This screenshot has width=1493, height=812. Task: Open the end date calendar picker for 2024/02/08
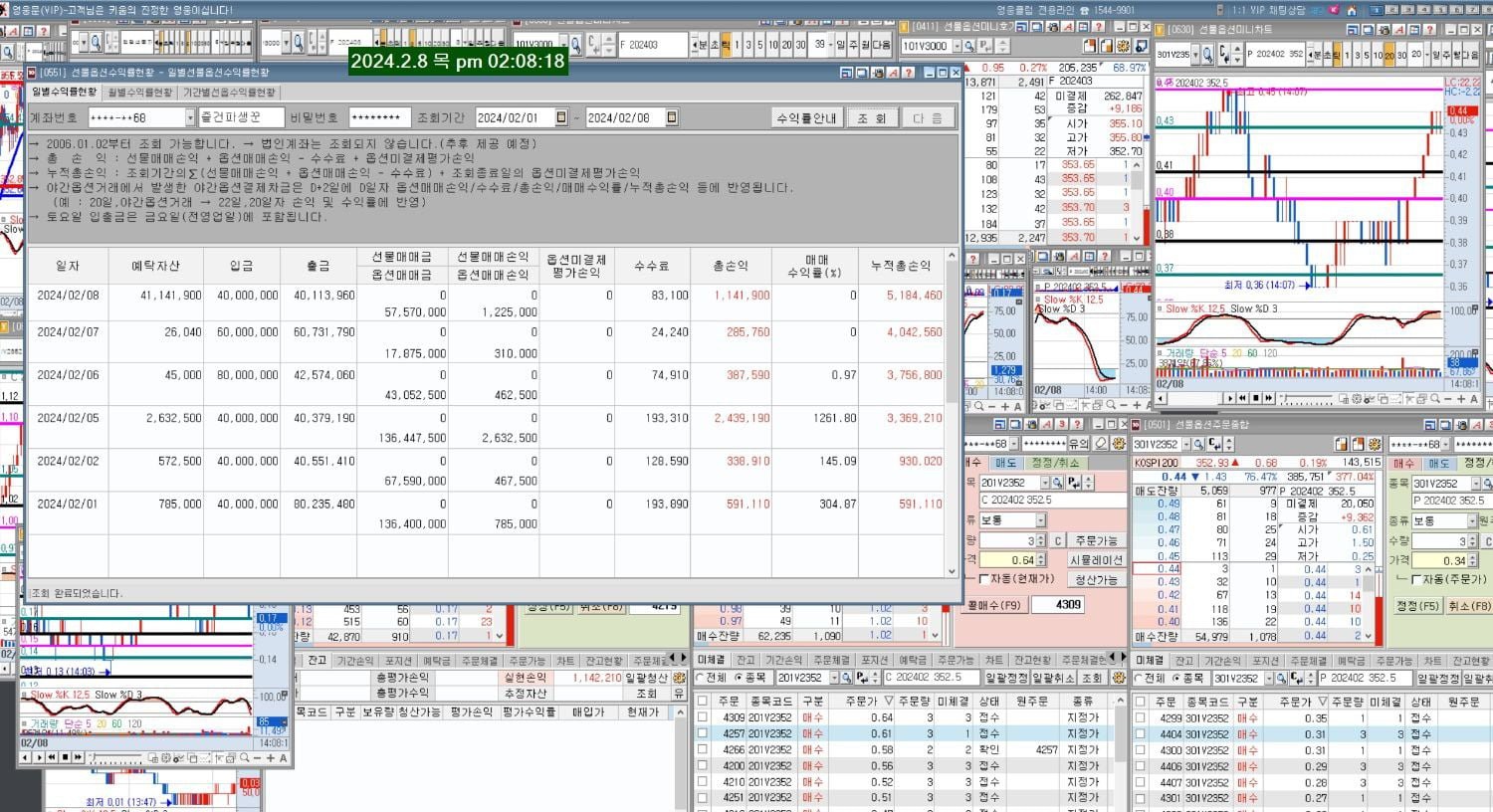click(672, 117)
